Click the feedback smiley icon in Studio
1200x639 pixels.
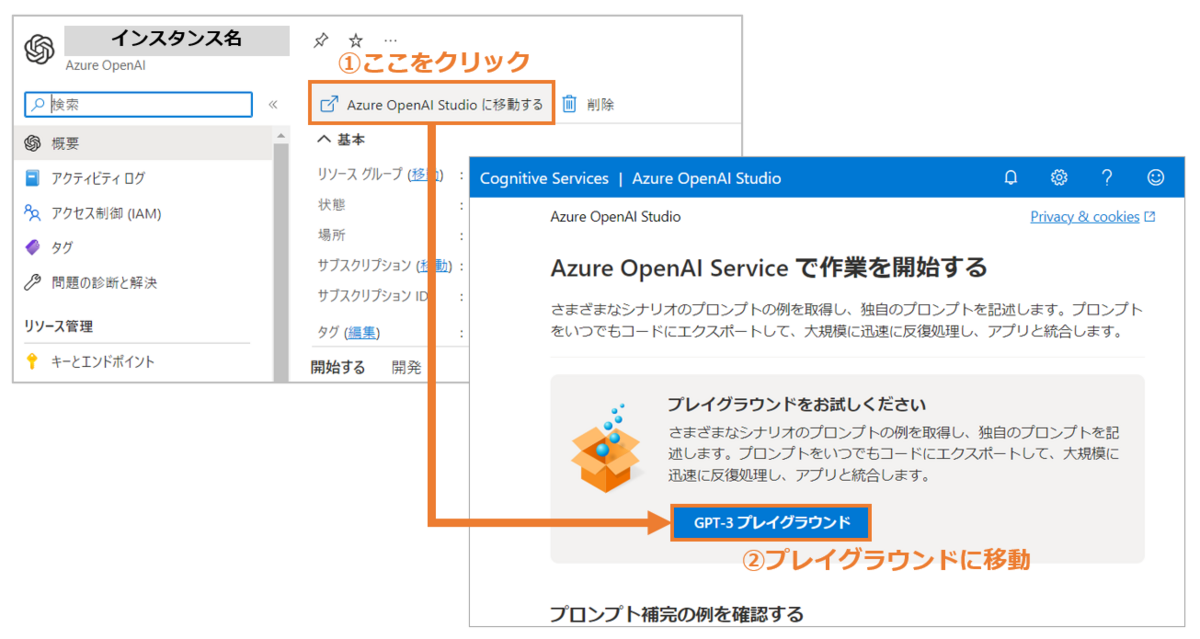1156,178
